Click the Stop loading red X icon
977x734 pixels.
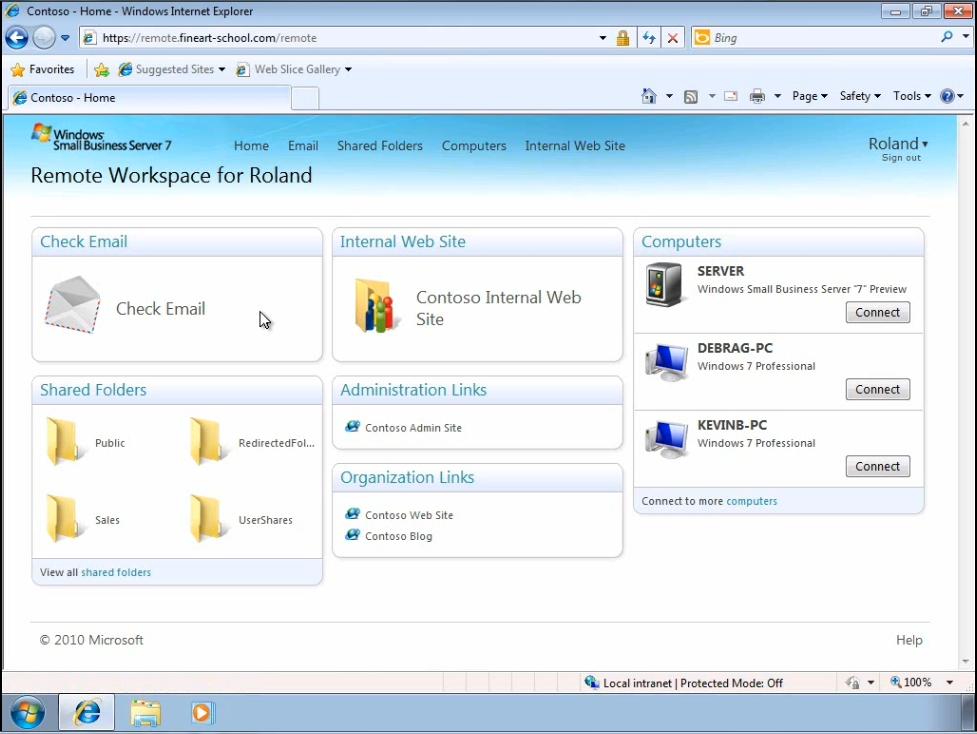673,38
